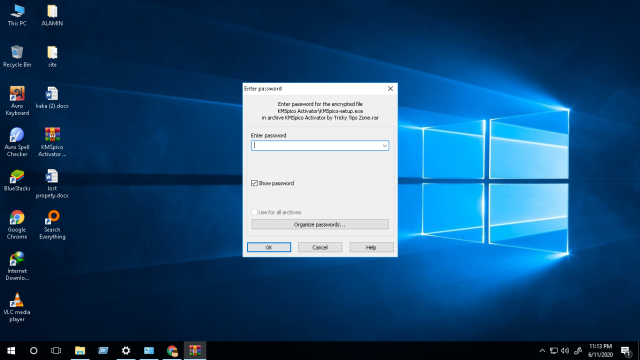Select lost propety.docx file

point(52,183)
